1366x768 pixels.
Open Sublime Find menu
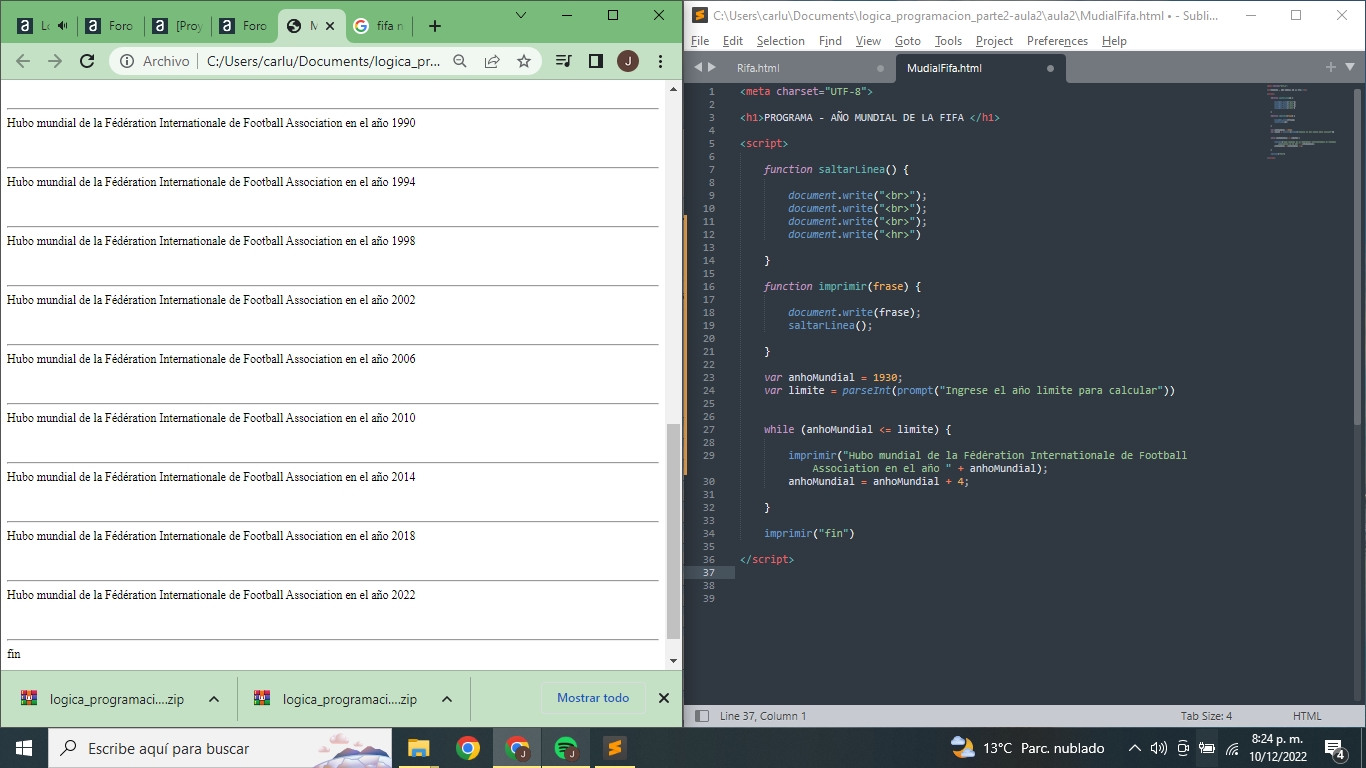coord(830,41)
